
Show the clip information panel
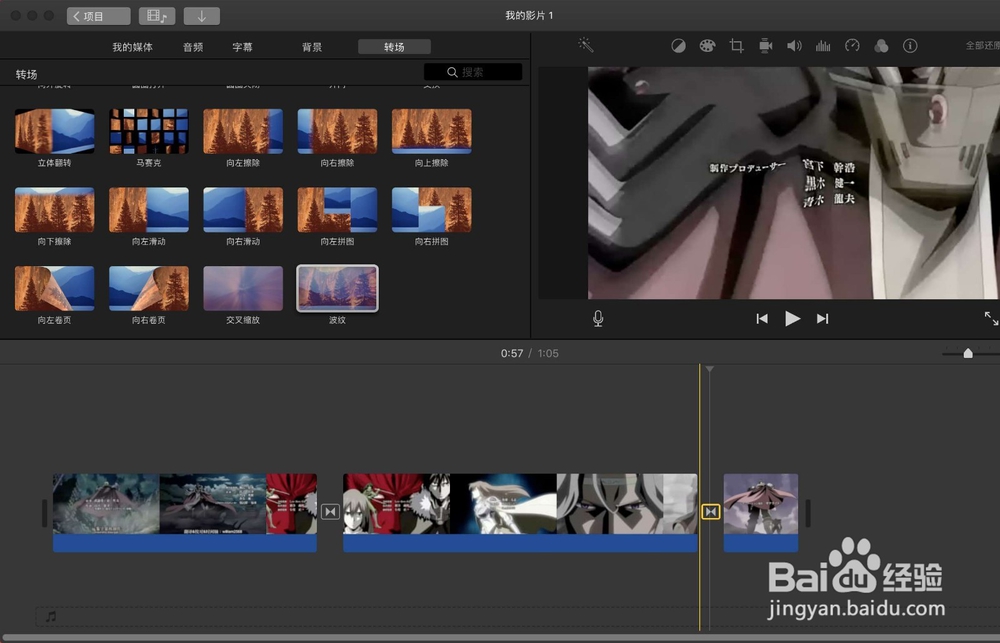click(910, 46)
